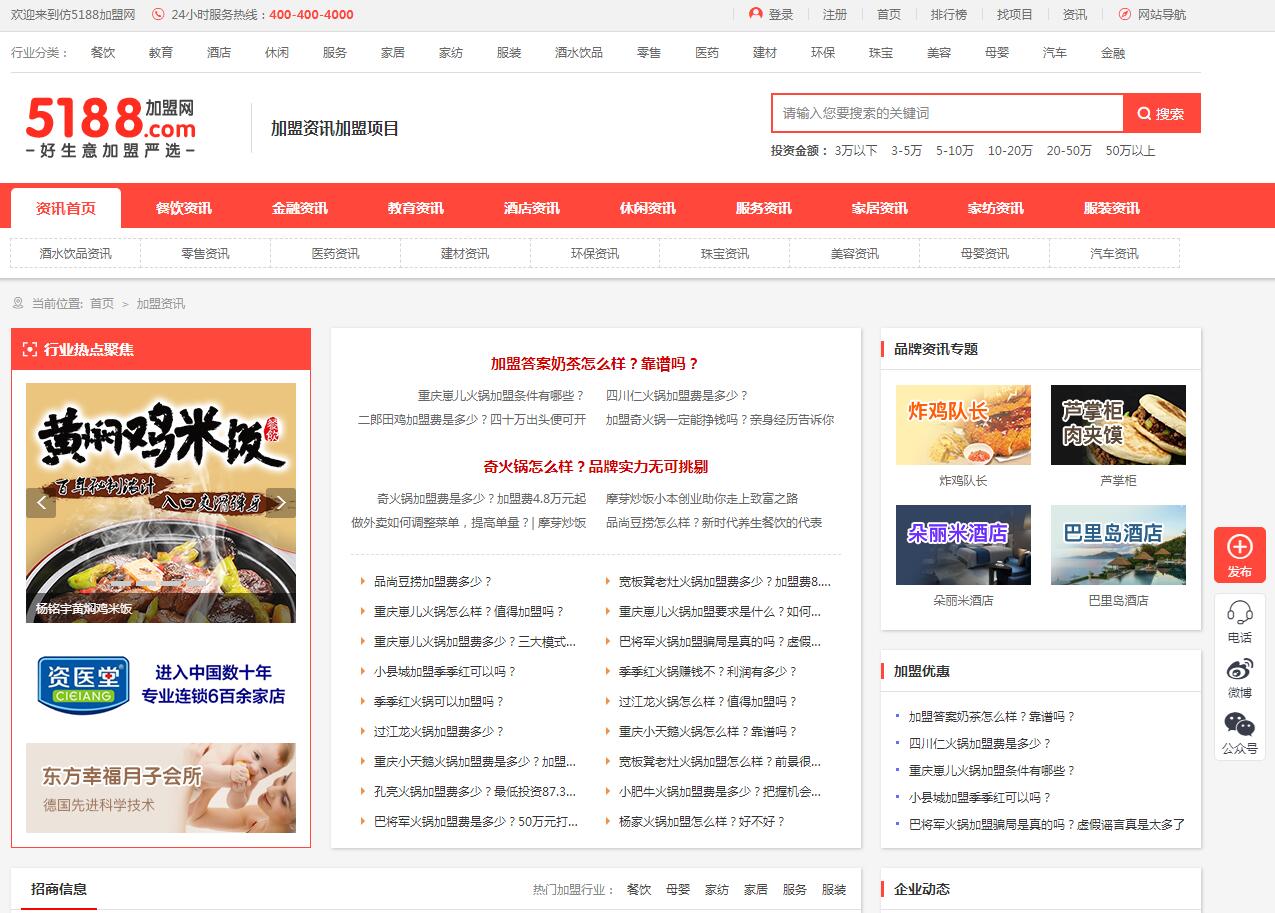Open the 酒水饮品资讯 section

[x=75, y=254]
